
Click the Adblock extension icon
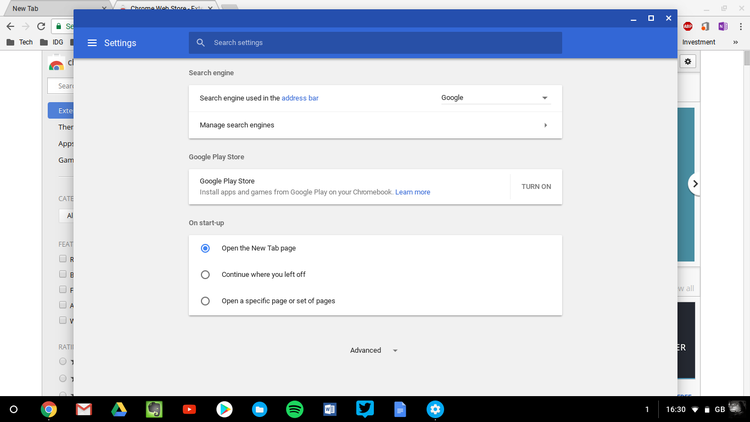point(688,26)
